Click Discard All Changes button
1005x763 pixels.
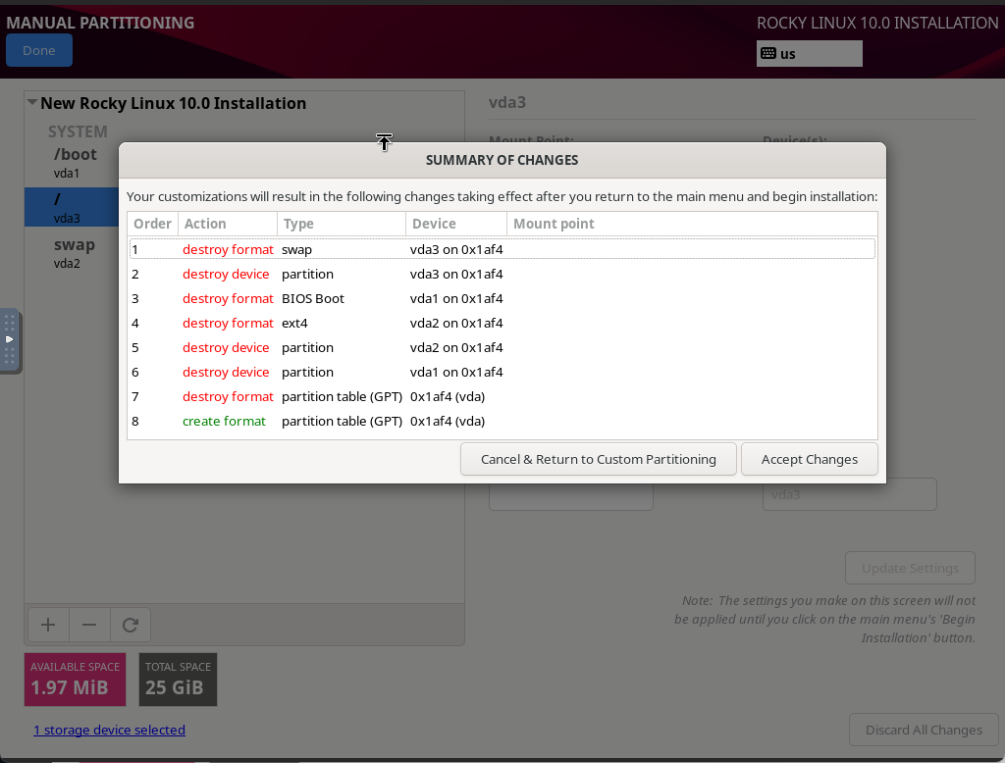pos(924,730)
